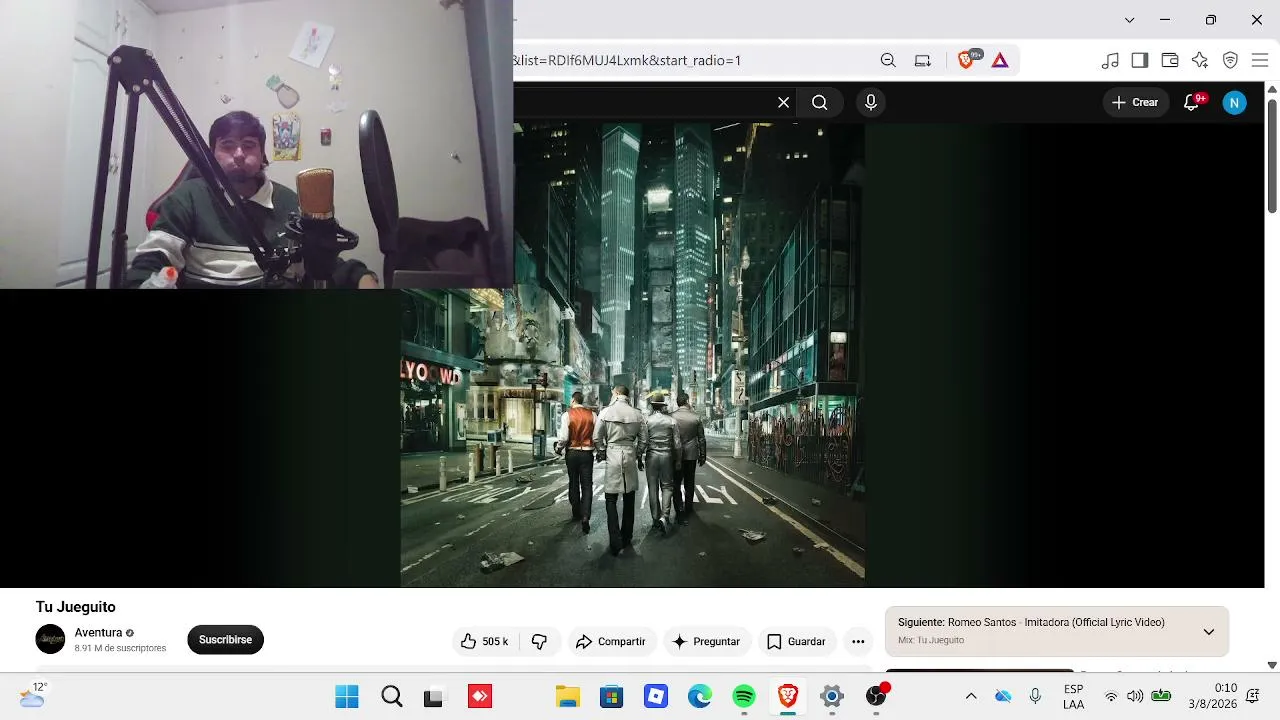The width and height of the screenshot is (1280, 720).
Task: Click the zoom out magnifier in address bar
Action: [x=888, y=60]
